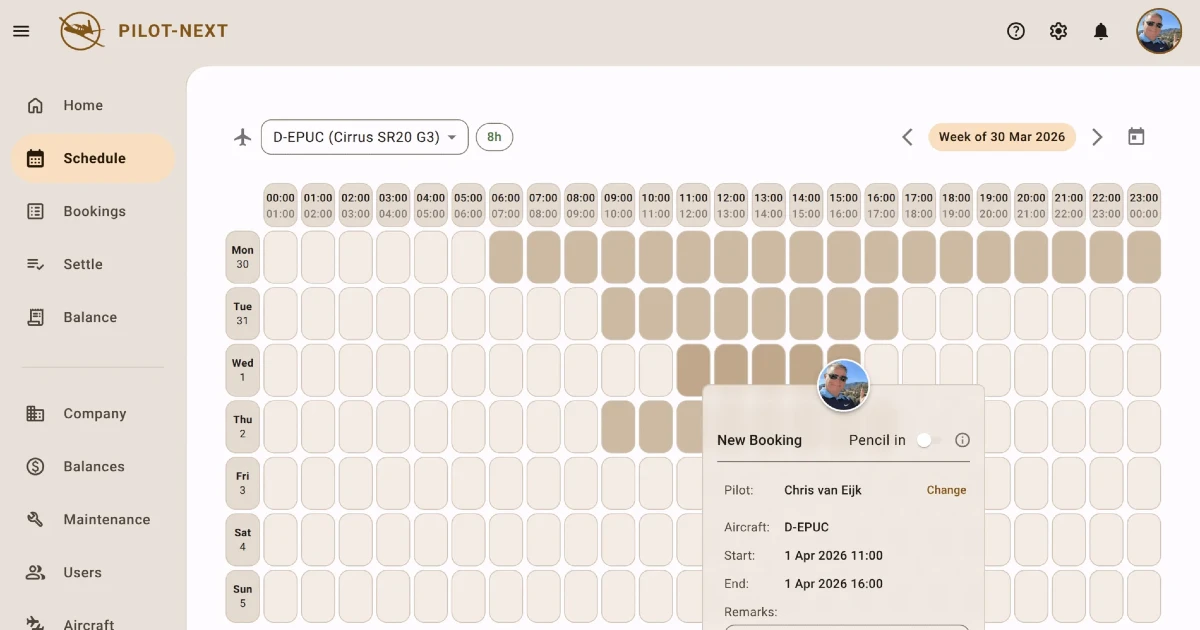Open the settings gear

coord(1058,31)
